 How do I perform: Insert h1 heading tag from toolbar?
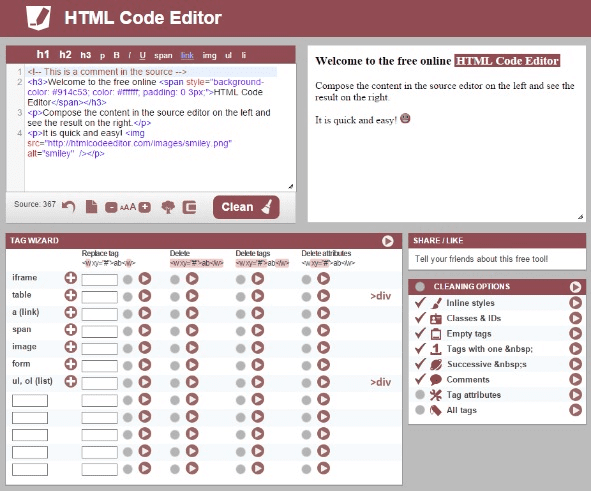coord(43,55)
